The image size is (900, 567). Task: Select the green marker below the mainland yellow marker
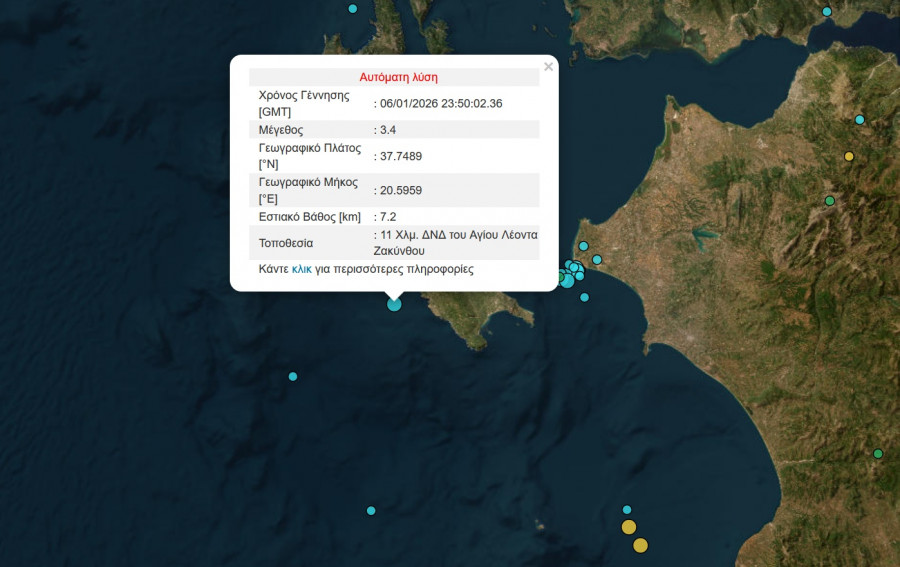829,201
